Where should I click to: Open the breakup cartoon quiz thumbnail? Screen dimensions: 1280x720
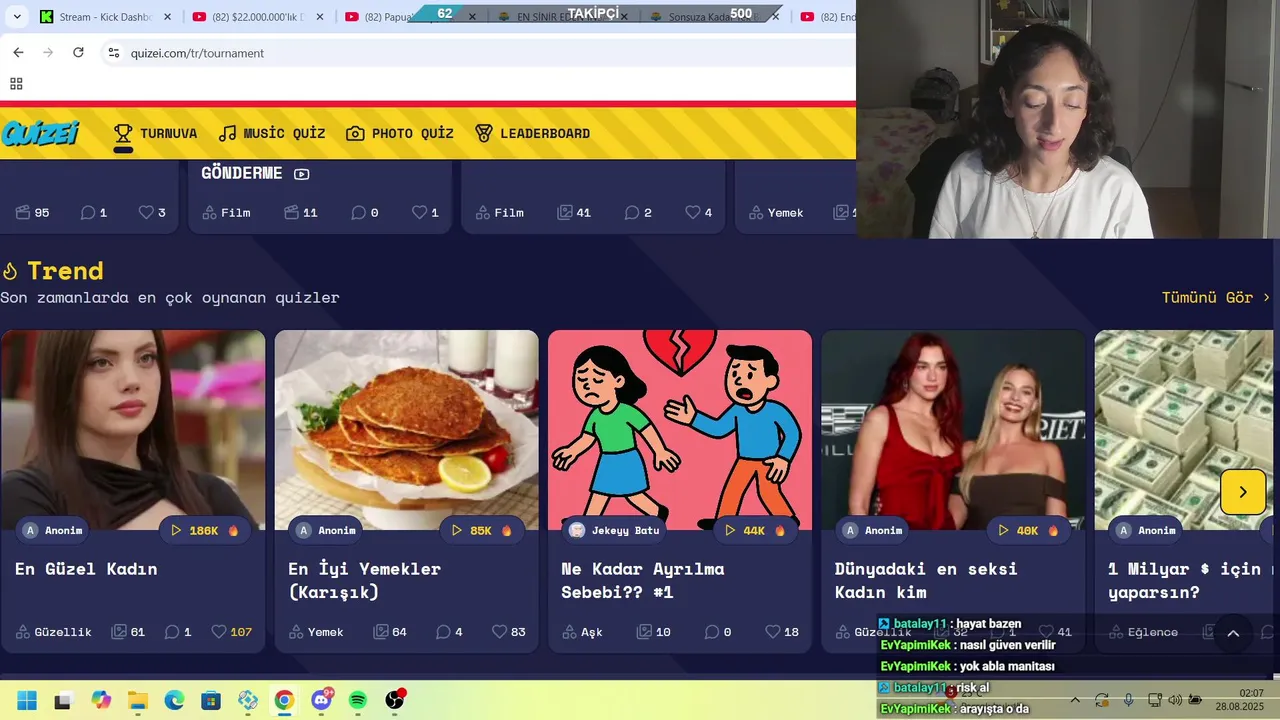(680, 430)
